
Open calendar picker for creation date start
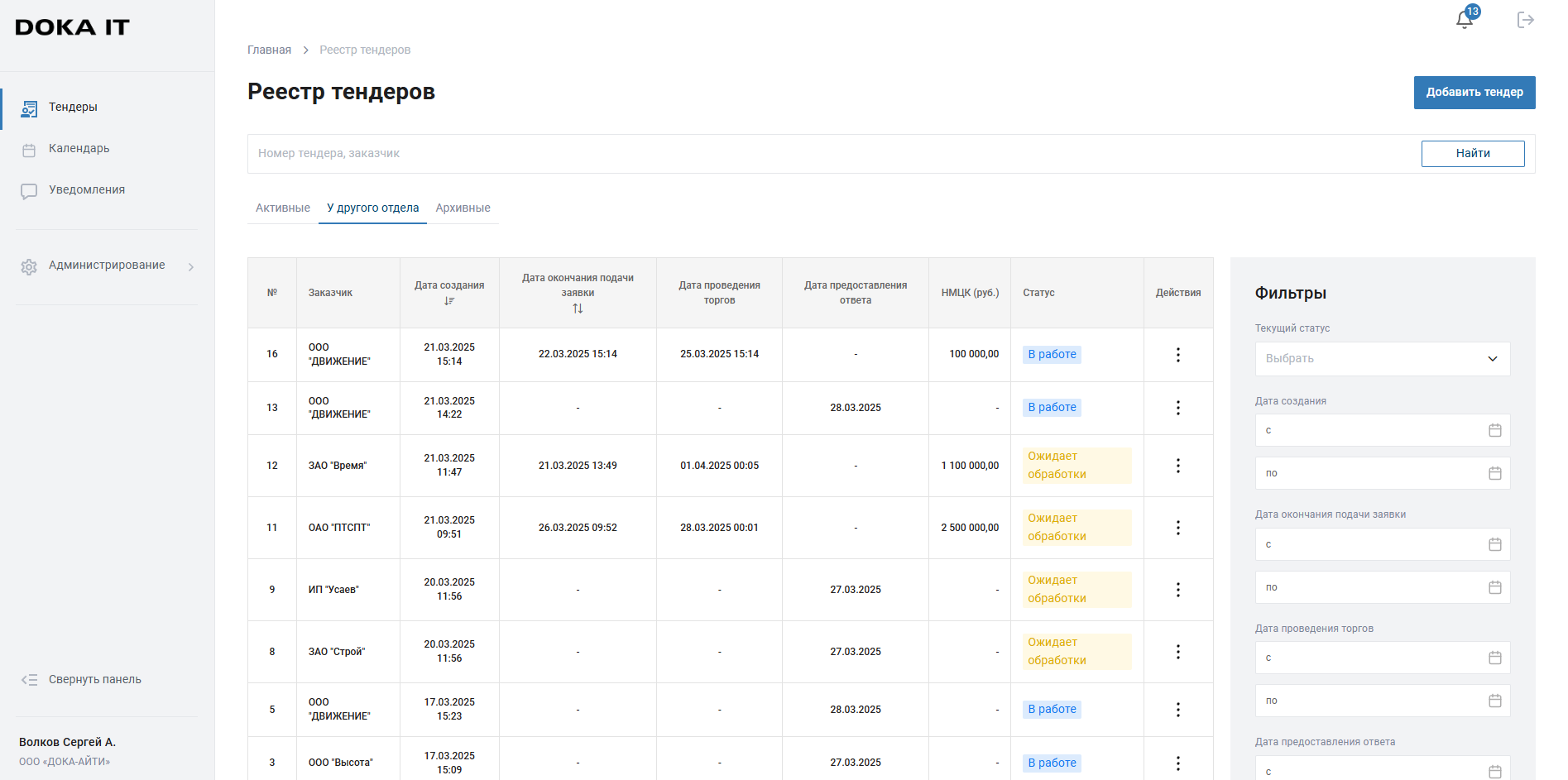click(x=1494, y=430)
